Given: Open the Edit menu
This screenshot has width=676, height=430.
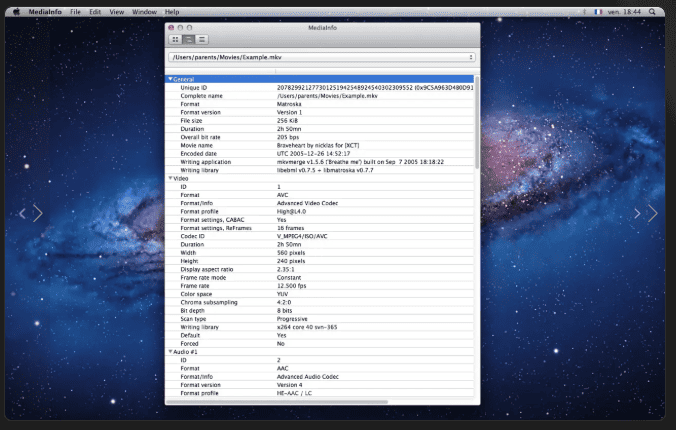Looking at the screenshot, I should pyautogui.click(x=95, y=12).
